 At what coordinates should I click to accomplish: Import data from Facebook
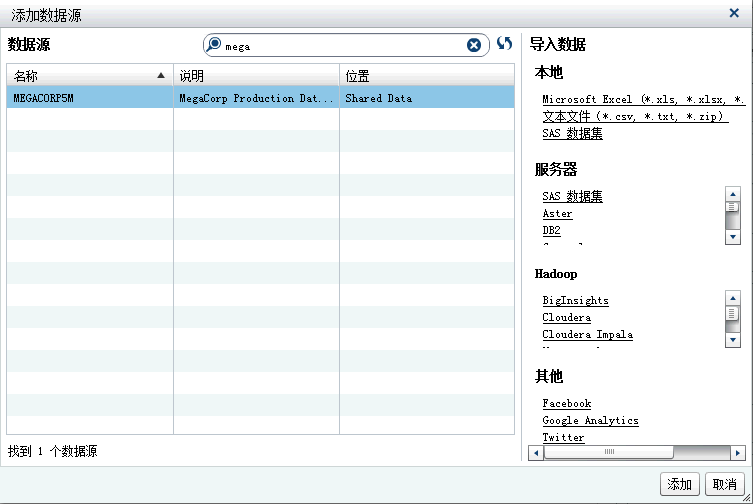pos(567,404)
